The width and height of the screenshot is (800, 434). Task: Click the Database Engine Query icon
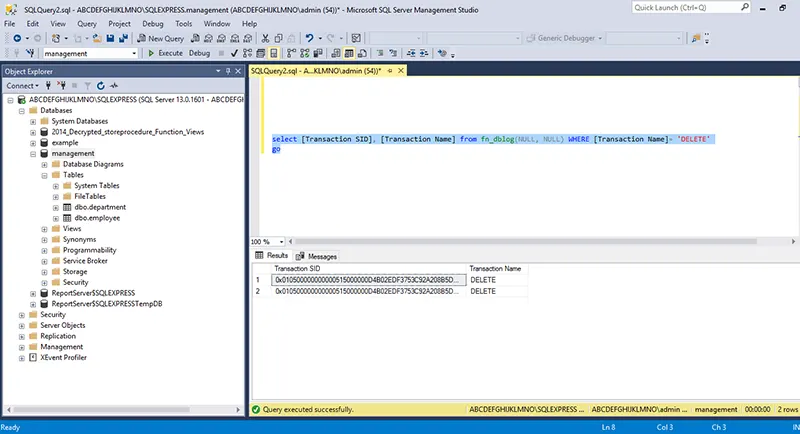195,38
